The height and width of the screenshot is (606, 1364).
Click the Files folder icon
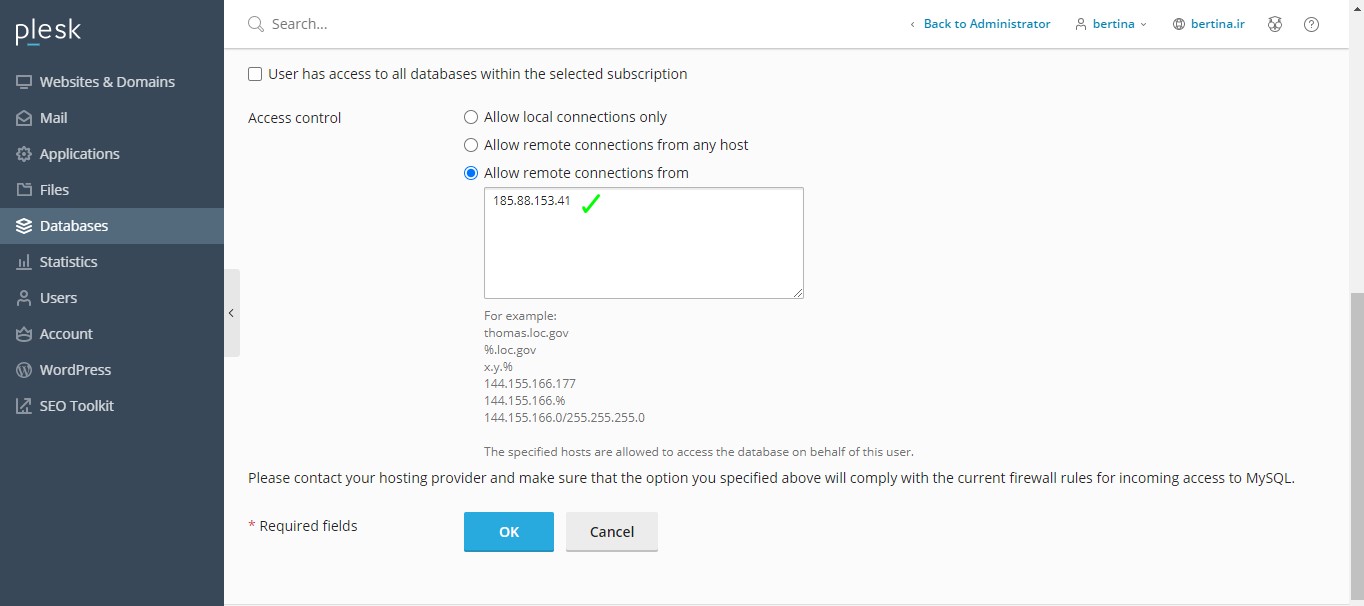[x=24, y=190]
